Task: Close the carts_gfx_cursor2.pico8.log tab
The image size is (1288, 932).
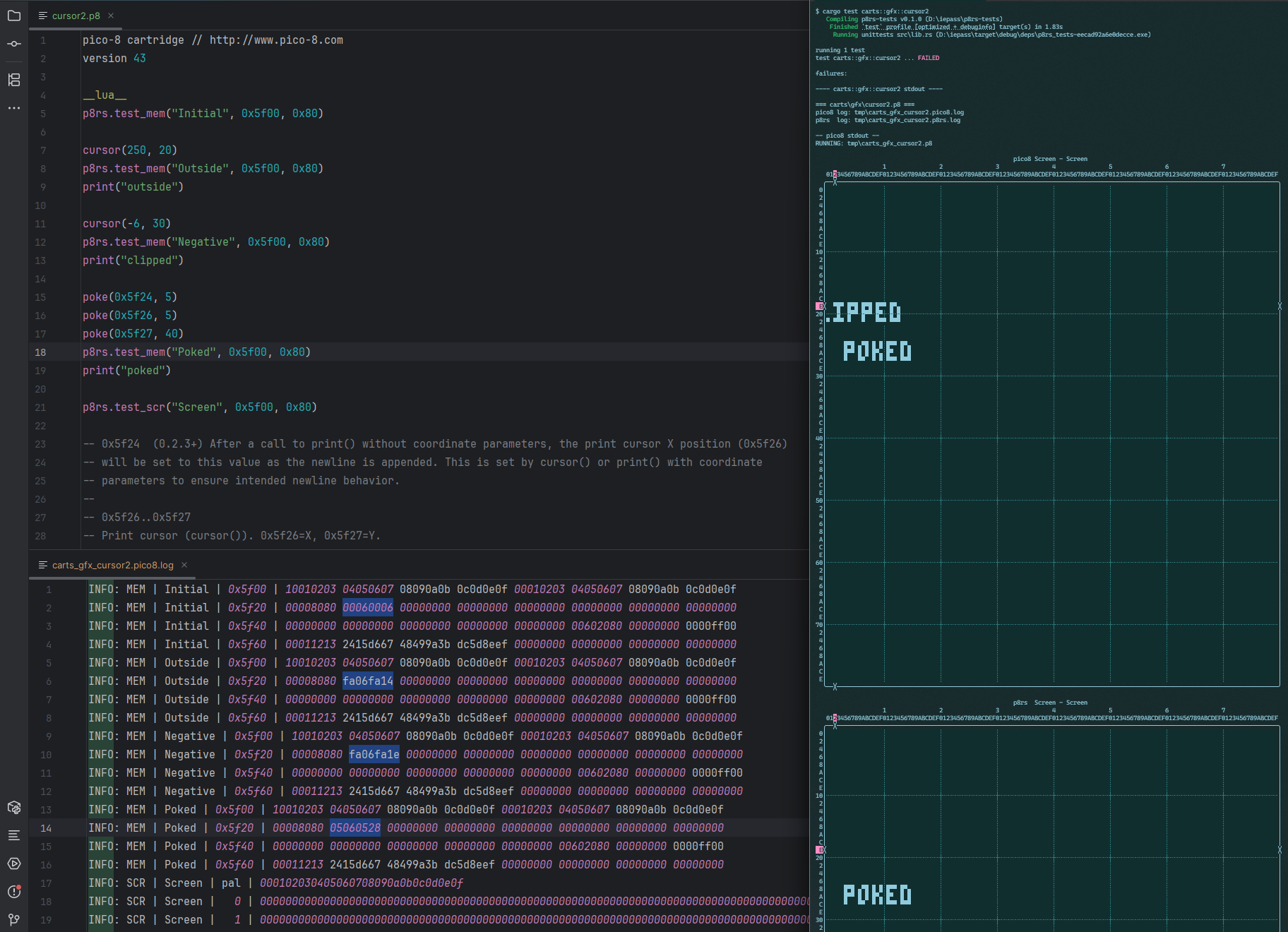Action: tap(184, 565)
